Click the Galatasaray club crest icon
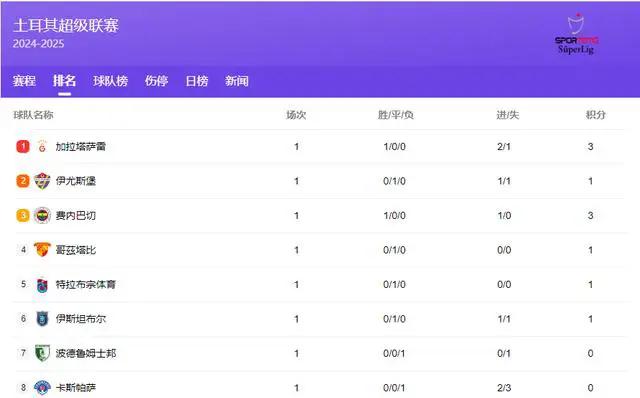 point(42,146)
